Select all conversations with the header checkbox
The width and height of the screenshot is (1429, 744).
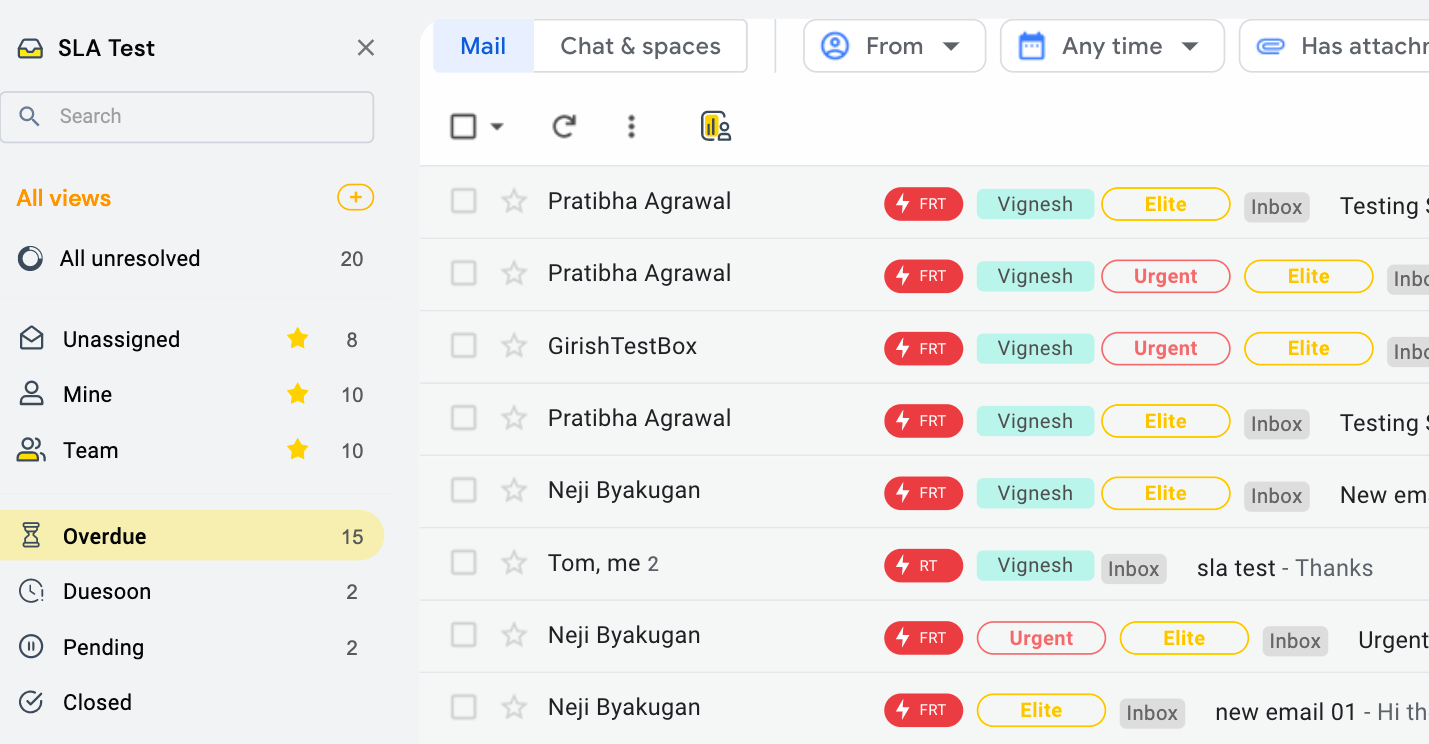click(461, 126)
